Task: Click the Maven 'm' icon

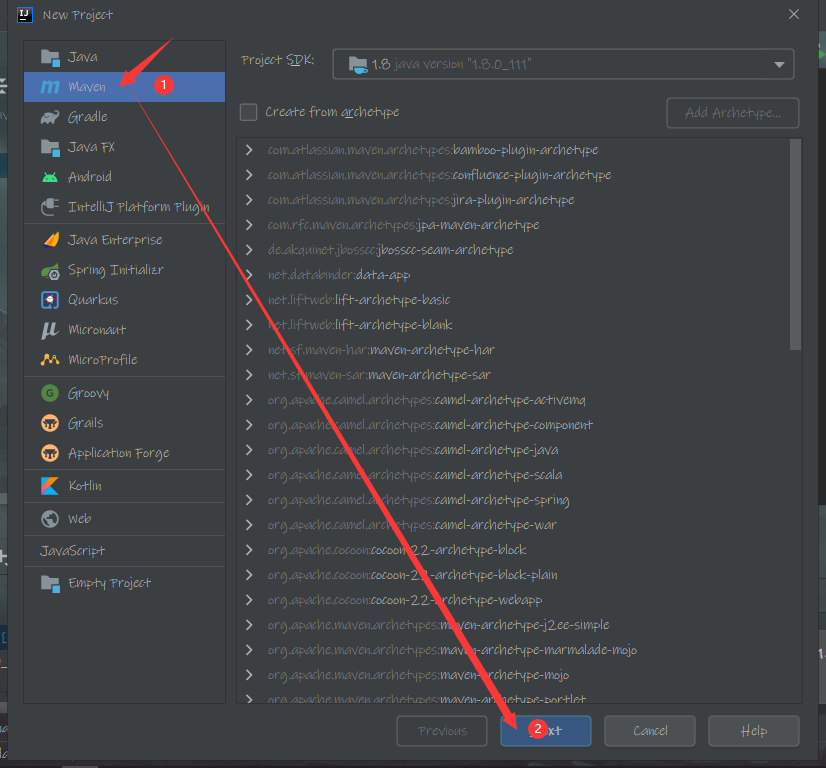Action: point(50,87)
